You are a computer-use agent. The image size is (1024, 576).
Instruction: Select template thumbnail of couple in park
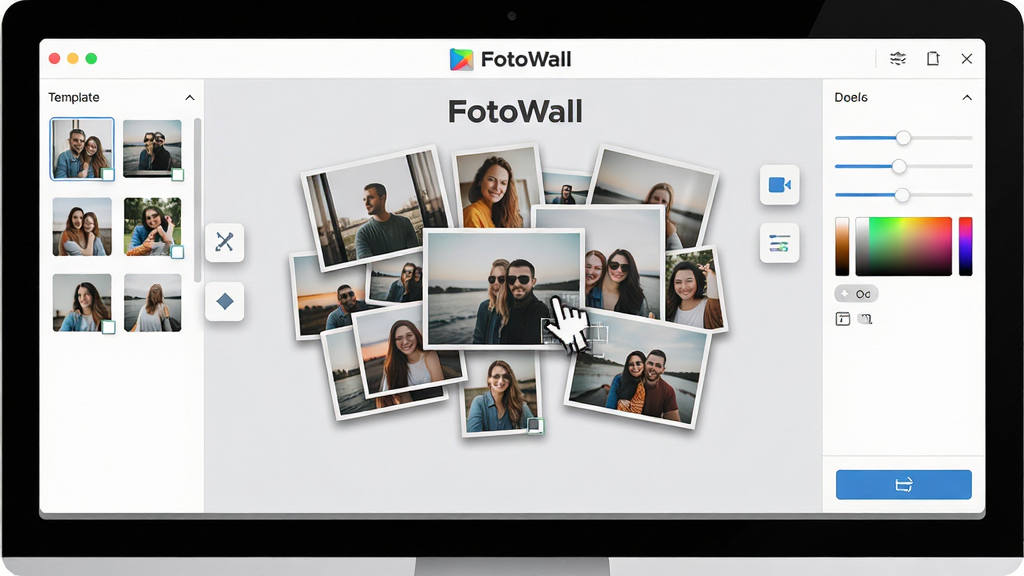point(152,227)
